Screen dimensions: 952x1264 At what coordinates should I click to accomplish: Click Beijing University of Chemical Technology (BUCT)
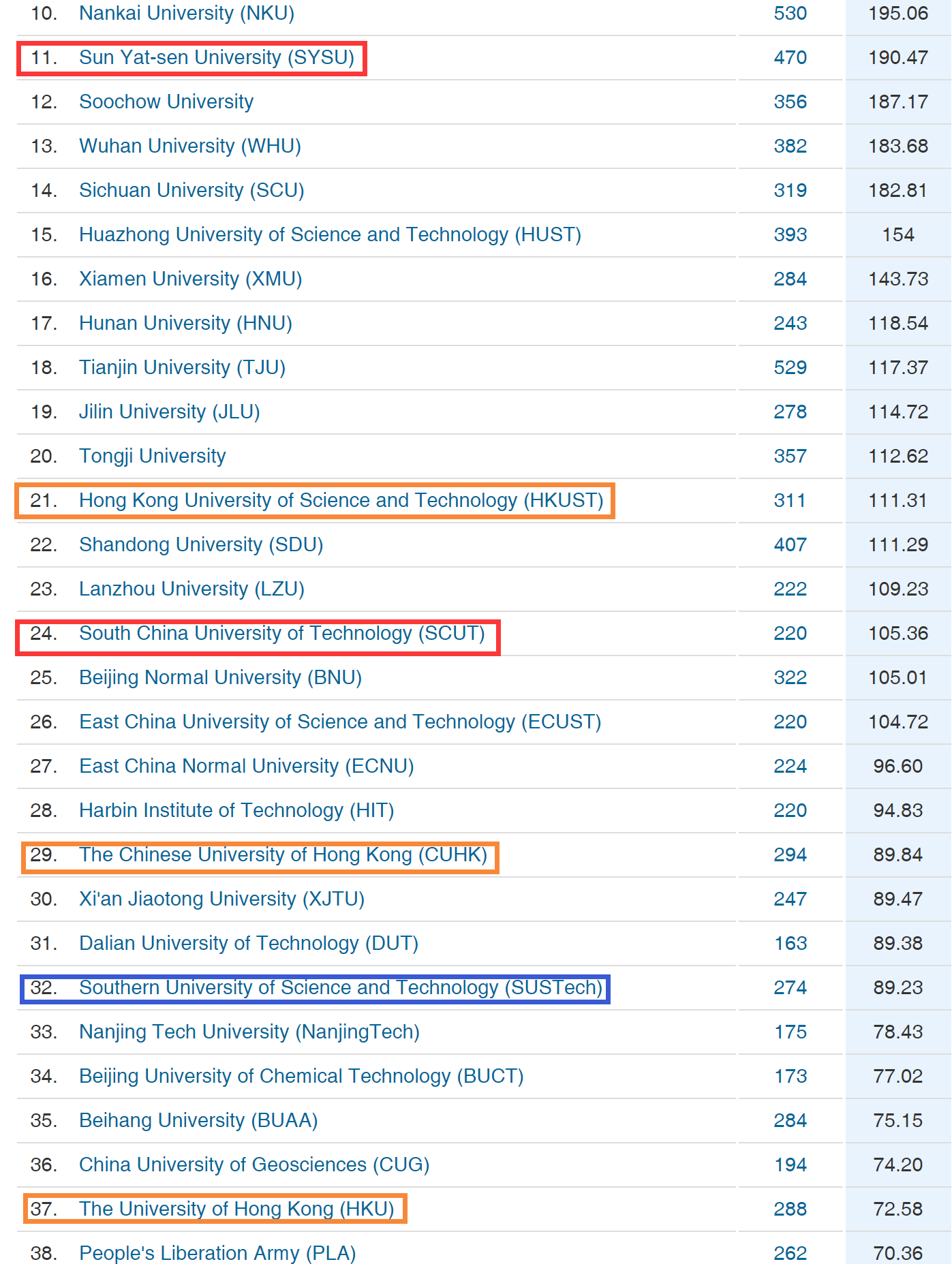(x=301, y=1077)
